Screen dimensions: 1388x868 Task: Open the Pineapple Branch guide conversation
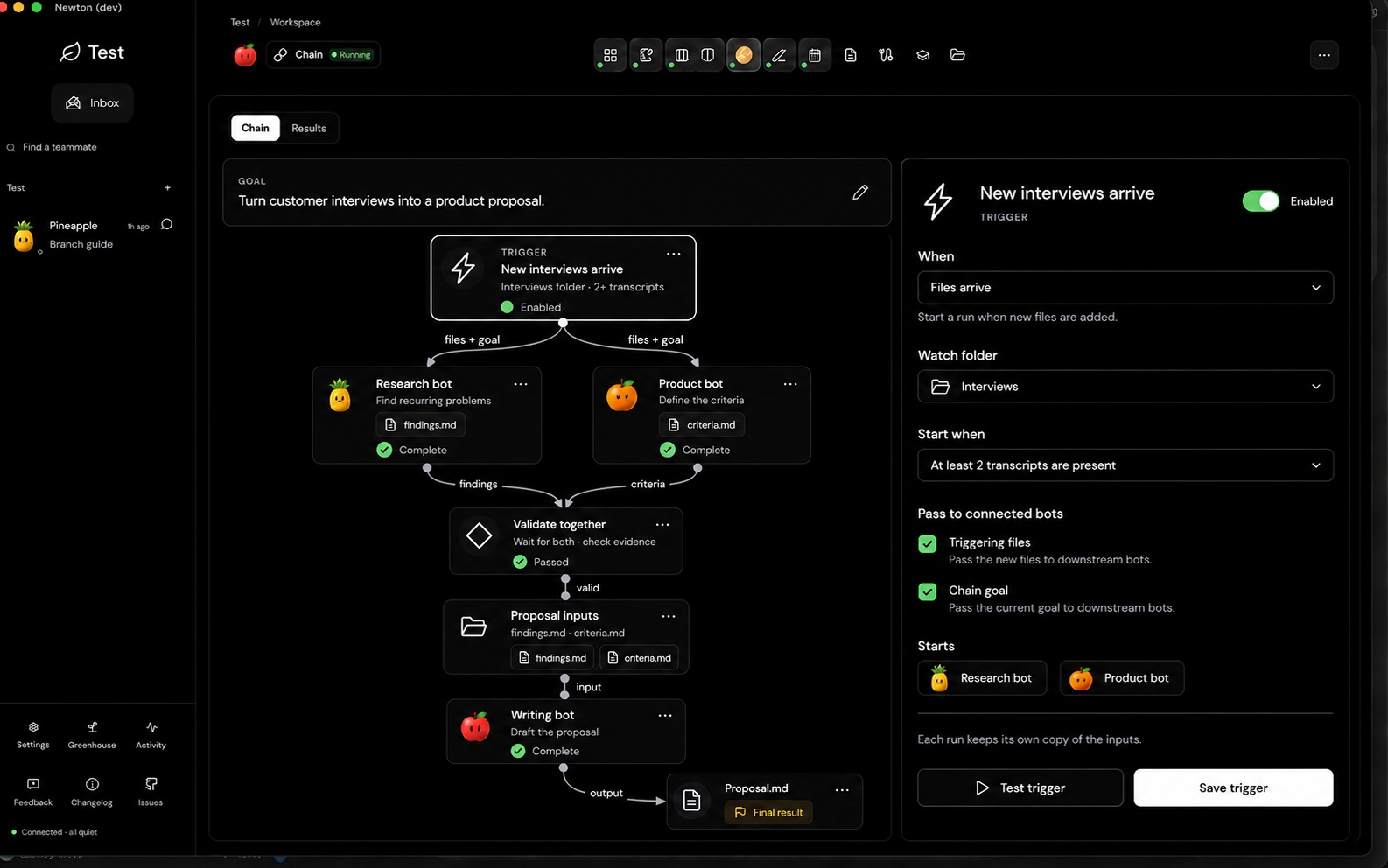(92, 234)
